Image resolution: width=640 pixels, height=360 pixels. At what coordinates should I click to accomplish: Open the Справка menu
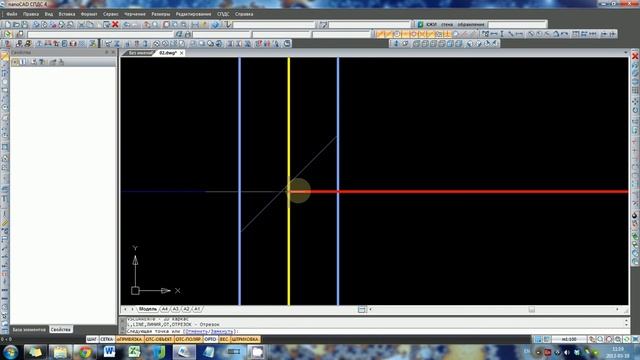pos(244,14)
